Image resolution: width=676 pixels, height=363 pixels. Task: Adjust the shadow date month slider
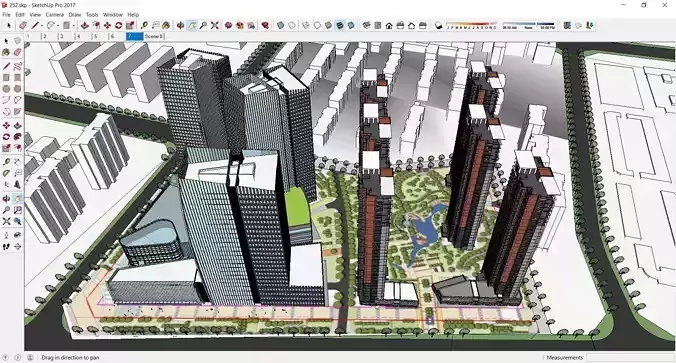(471, 26)
